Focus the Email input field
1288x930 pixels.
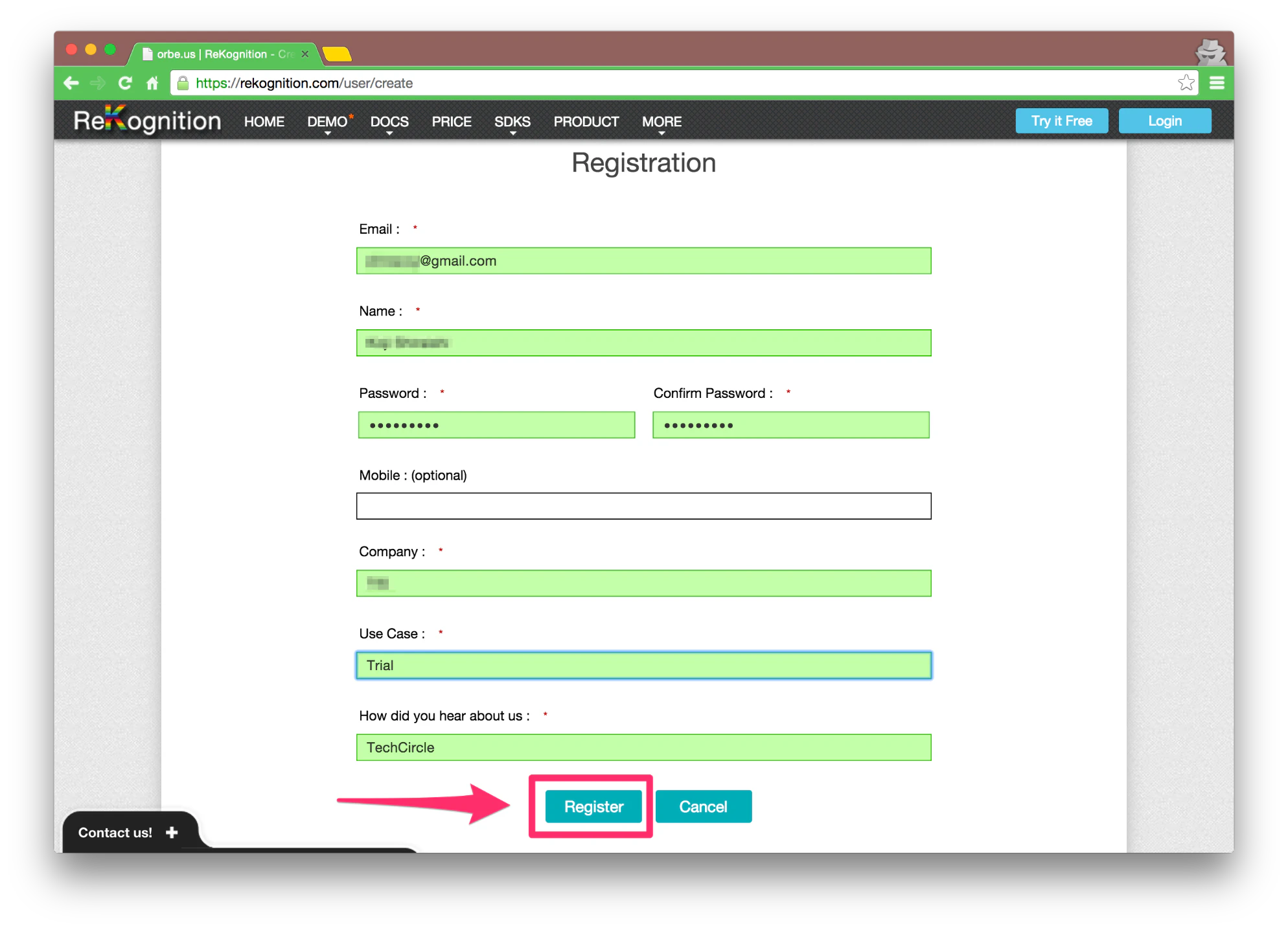pos(643,261)
